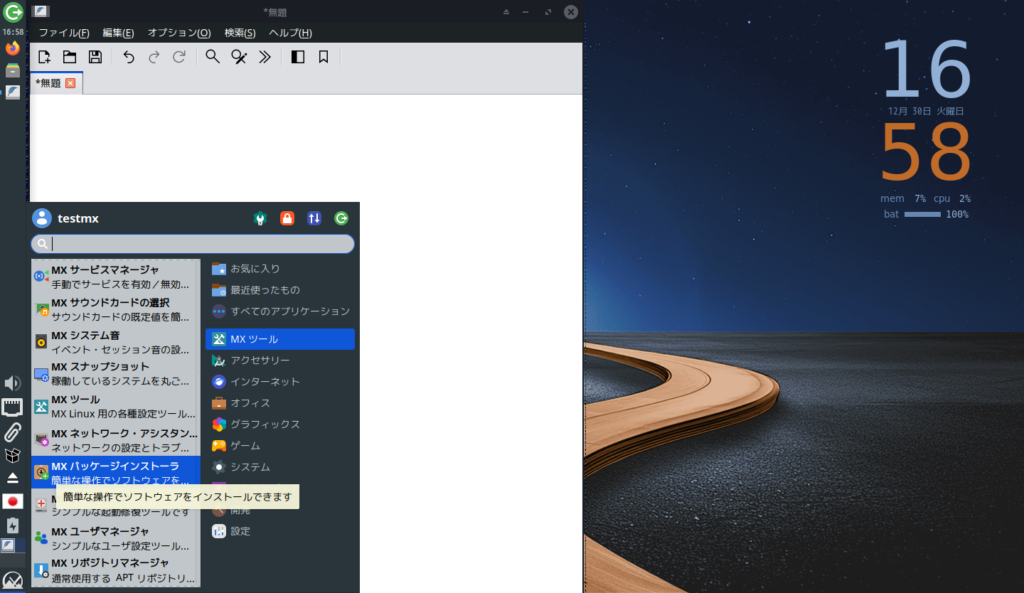Click the green log out icon in the menu header
Viewport: 1024px width, 593px height.
click(341, 218)
